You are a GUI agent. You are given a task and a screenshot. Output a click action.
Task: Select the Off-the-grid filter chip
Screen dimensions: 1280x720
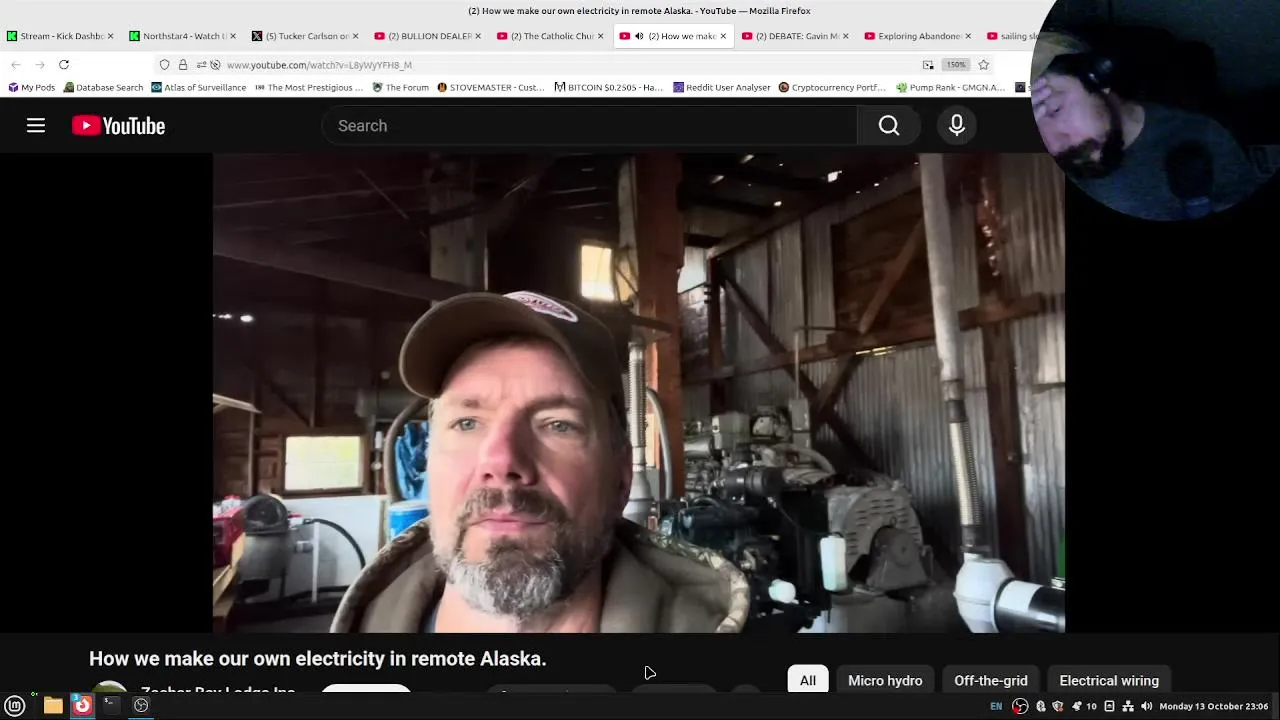990,680
